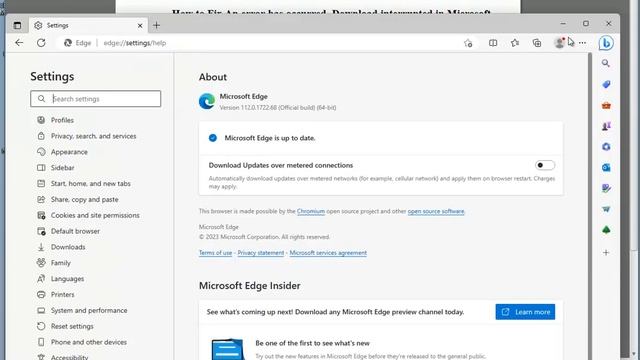This screenshot has width=640, height=360.
Task: Click the Learn more button
Action: pos(525,312)
